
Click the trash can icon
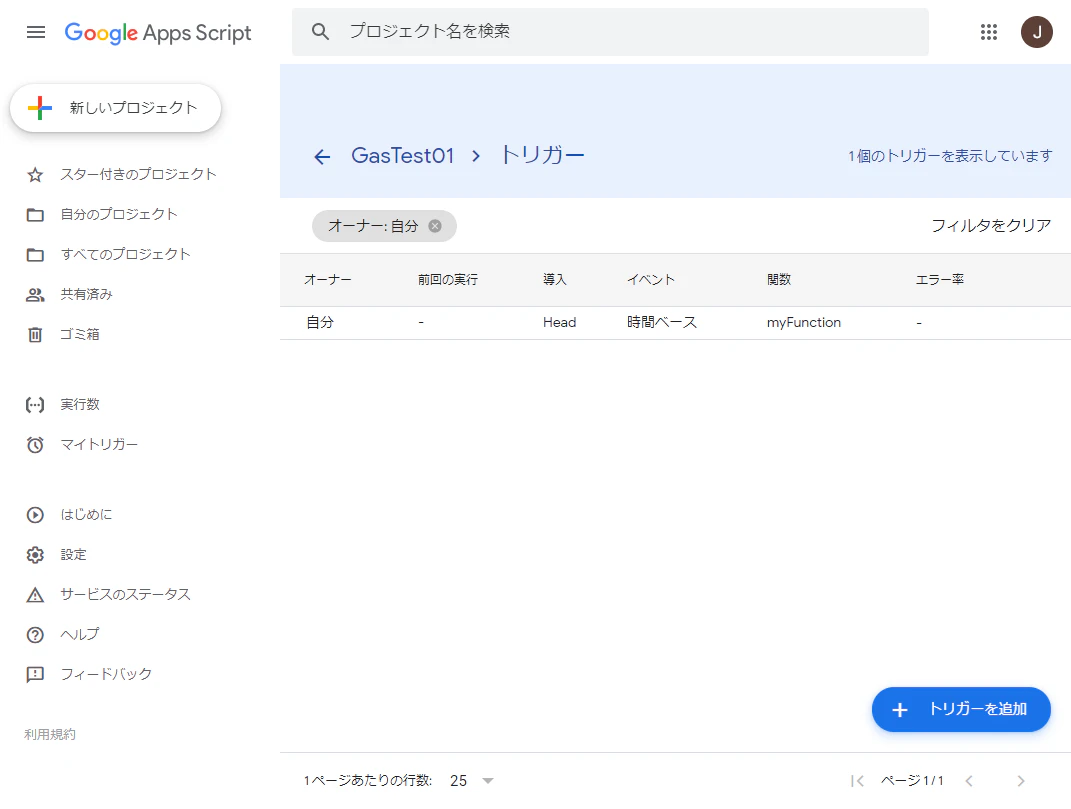click(35, 335)
